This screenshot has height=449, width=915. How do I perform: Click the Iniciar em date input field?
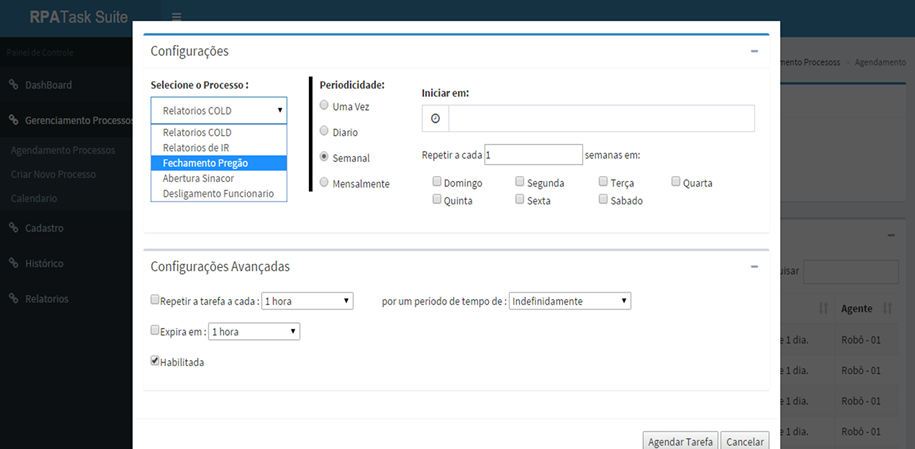click(600, 118)
